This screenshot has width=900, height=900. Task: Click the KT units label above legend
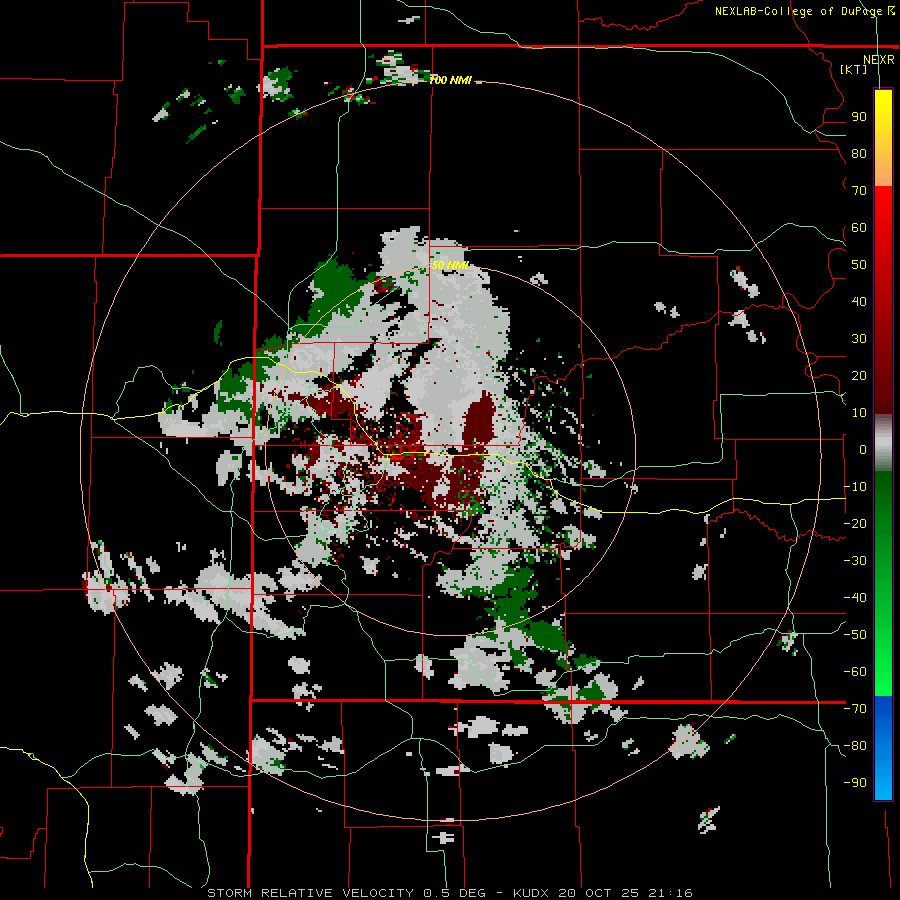coord(854,69)
